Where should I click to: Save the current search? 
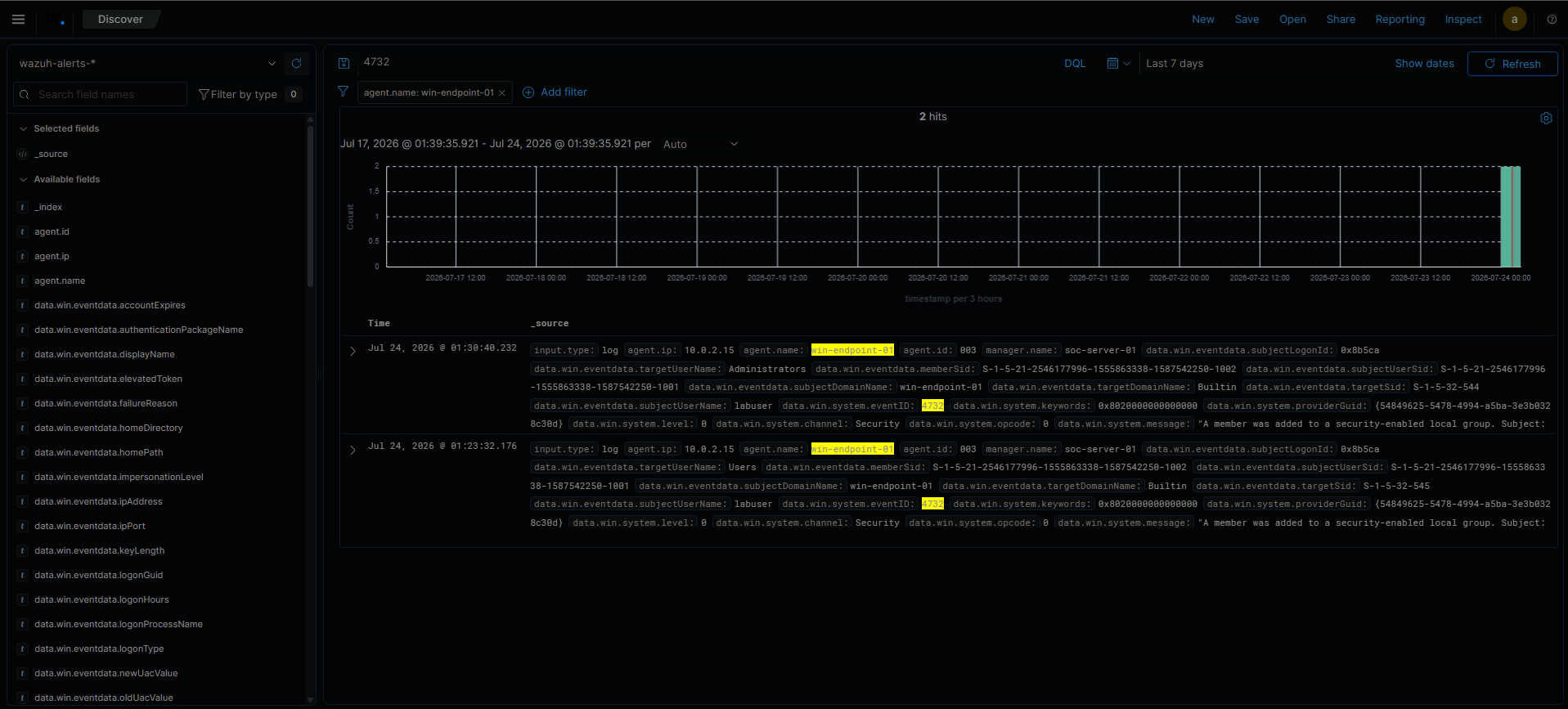1247,19
